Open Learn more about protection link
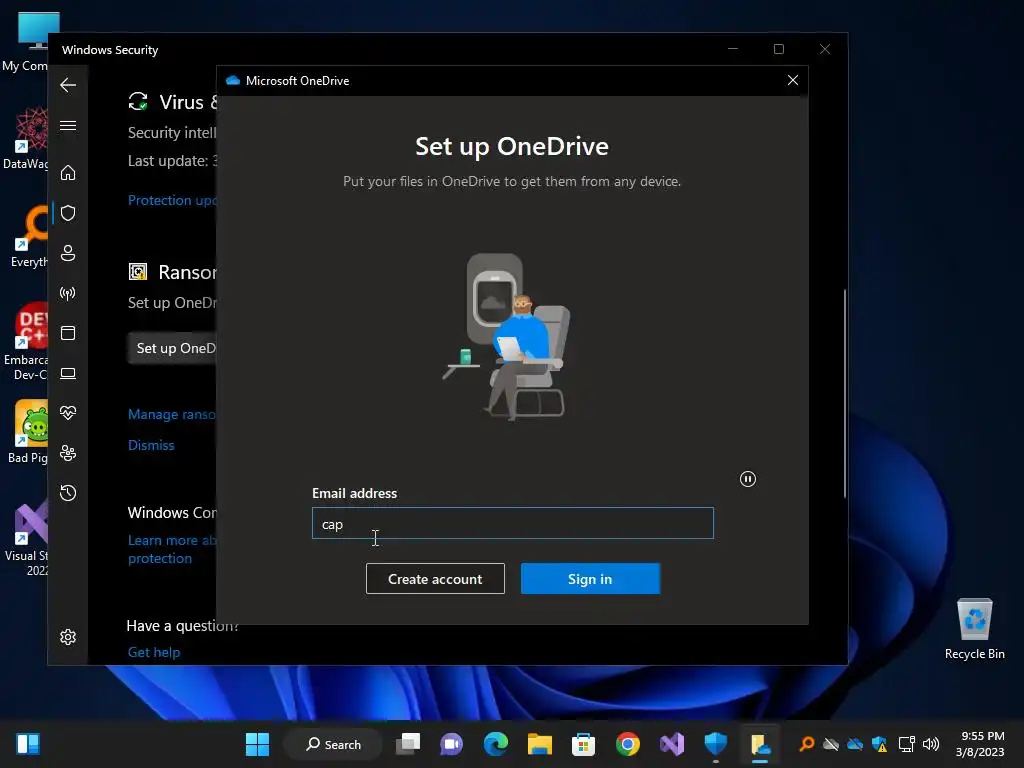Image resolution: width=1024 pixels, height=768 pixels. coord(172,549)
